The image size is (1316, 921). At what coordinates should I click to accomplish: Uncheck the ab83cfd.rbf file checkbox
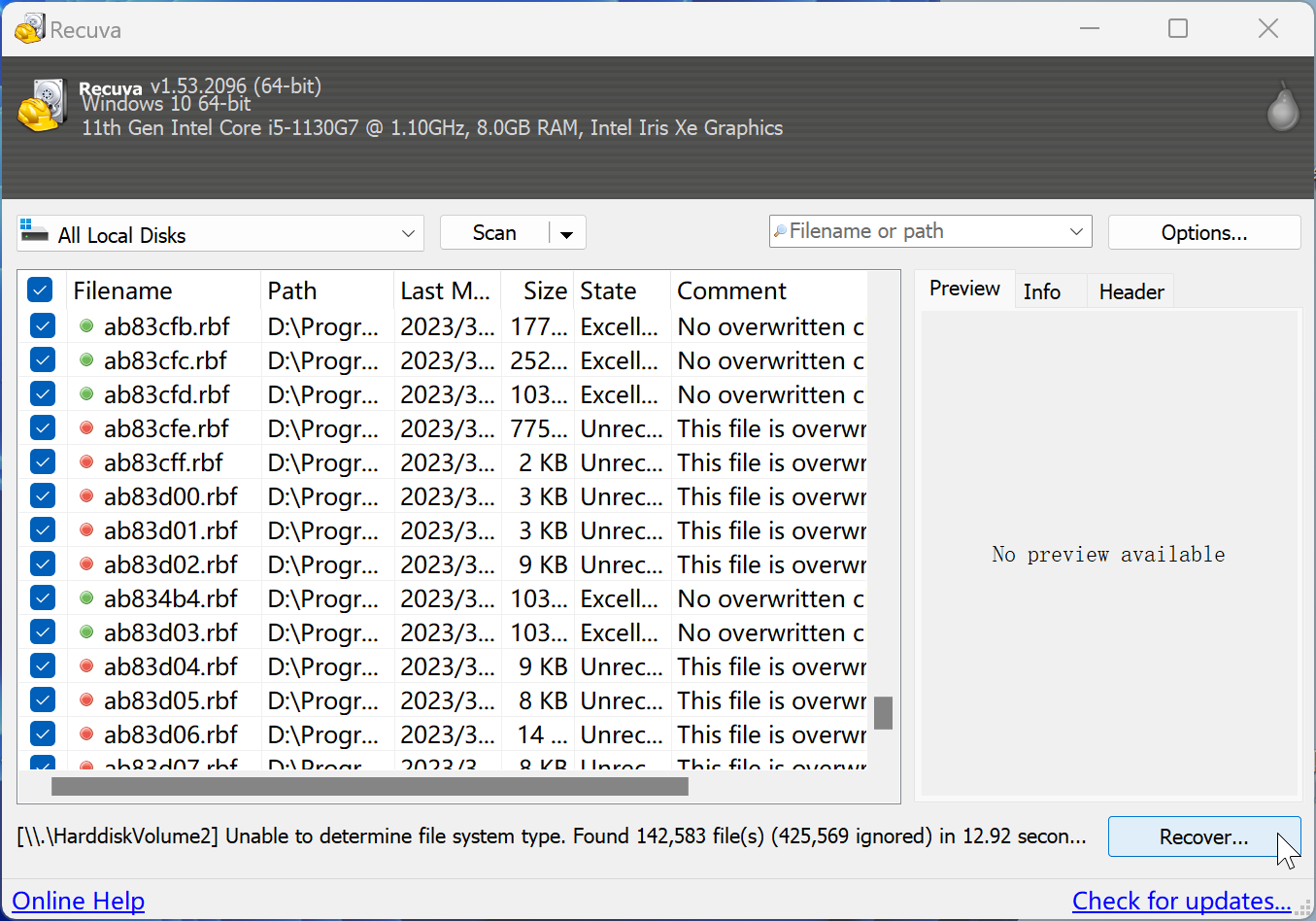[x=43, y=393]
